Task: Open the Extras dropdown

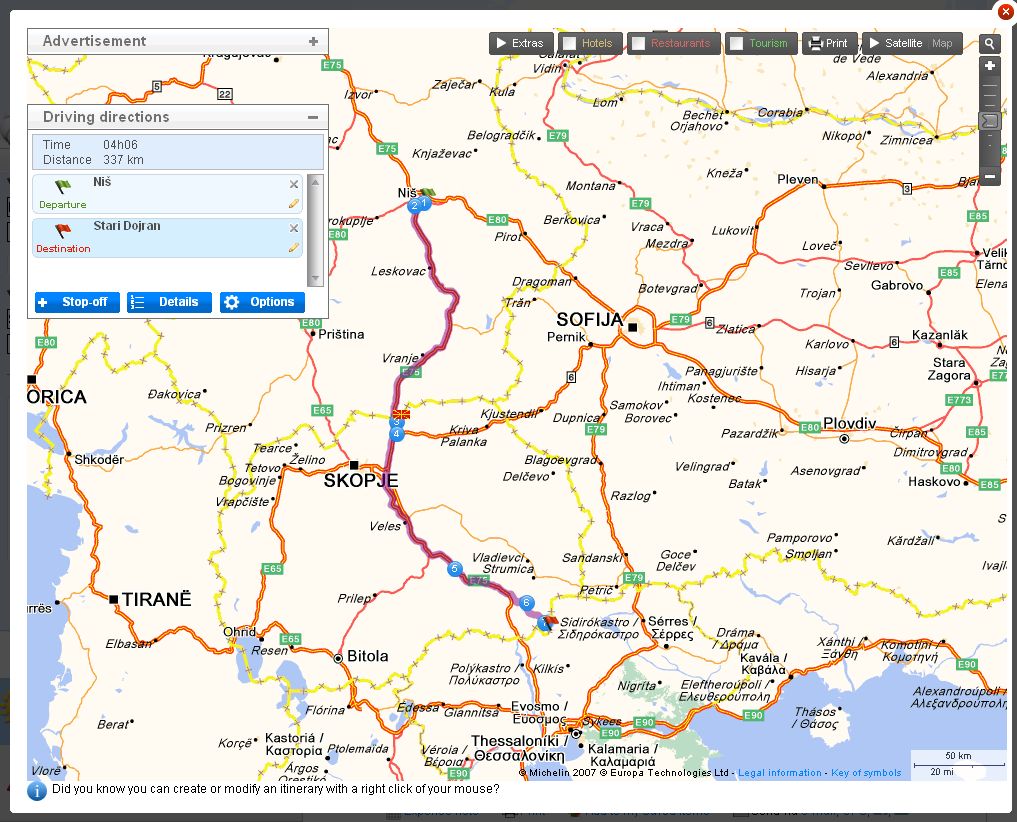Action: coord(520,43)
